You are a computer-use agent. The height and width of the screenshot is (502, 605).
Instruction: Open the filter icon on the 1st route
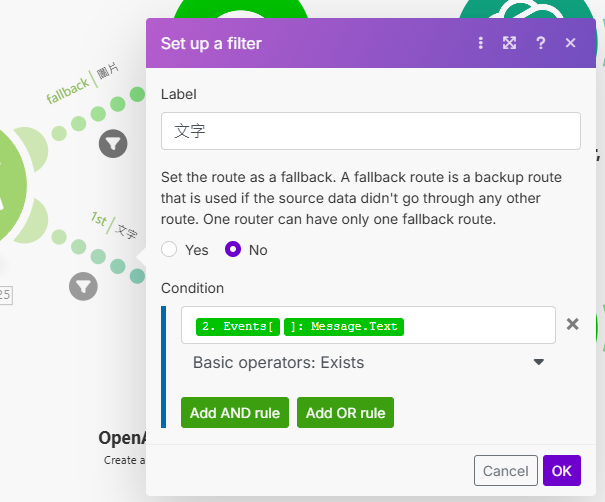click(83, 287)
